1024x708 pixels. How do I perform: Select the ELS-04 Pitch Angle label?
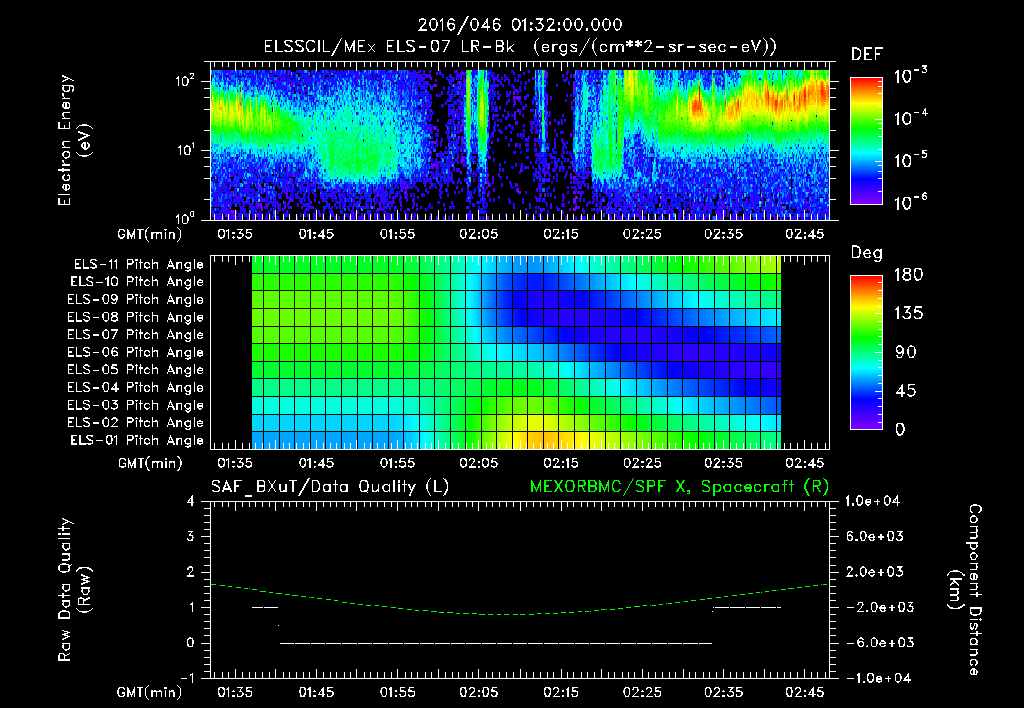coord(136,387)
